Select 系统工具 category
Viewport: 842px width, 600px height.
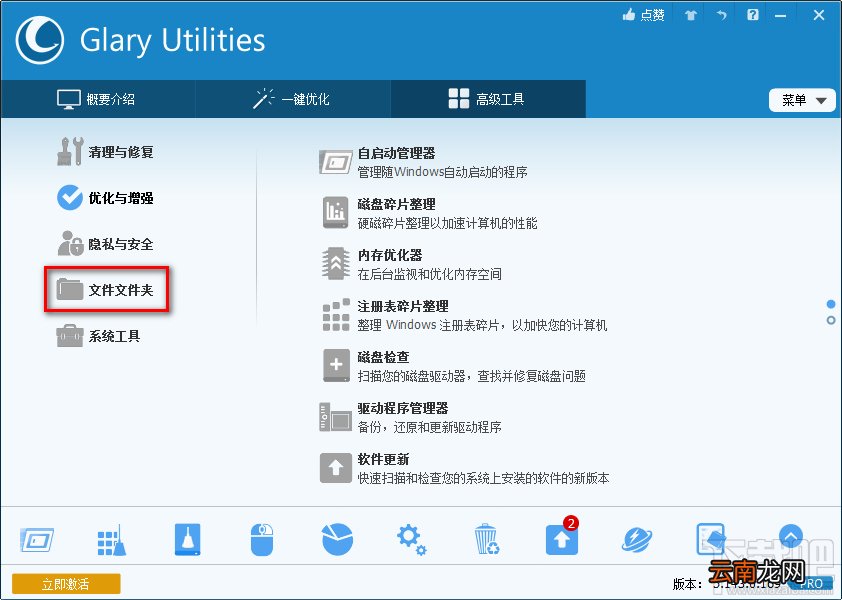[x=99, y=336]
